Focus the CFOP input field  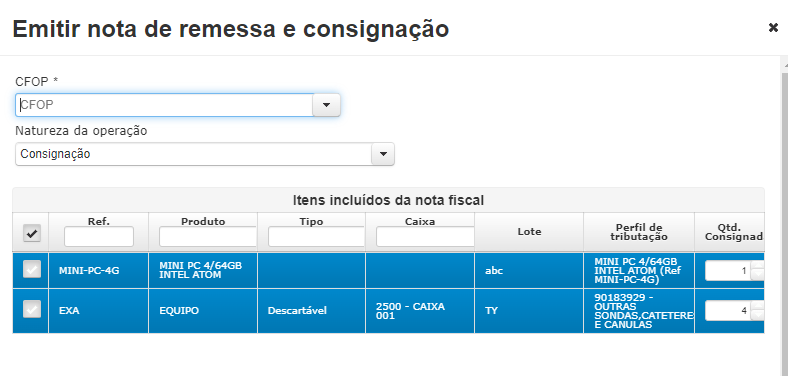coord(164,105)
